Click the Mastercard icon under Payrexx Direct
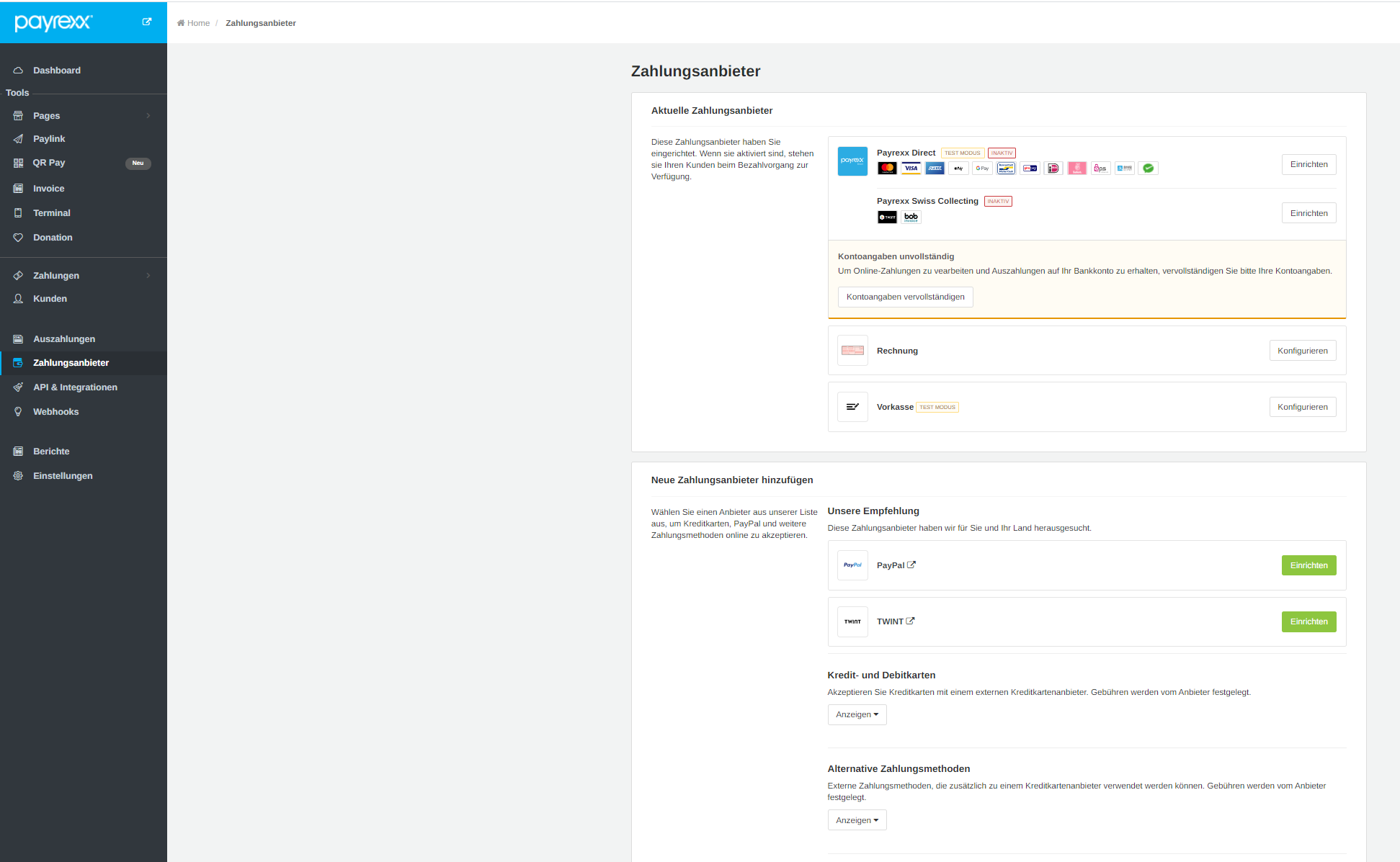 [887, 169]
